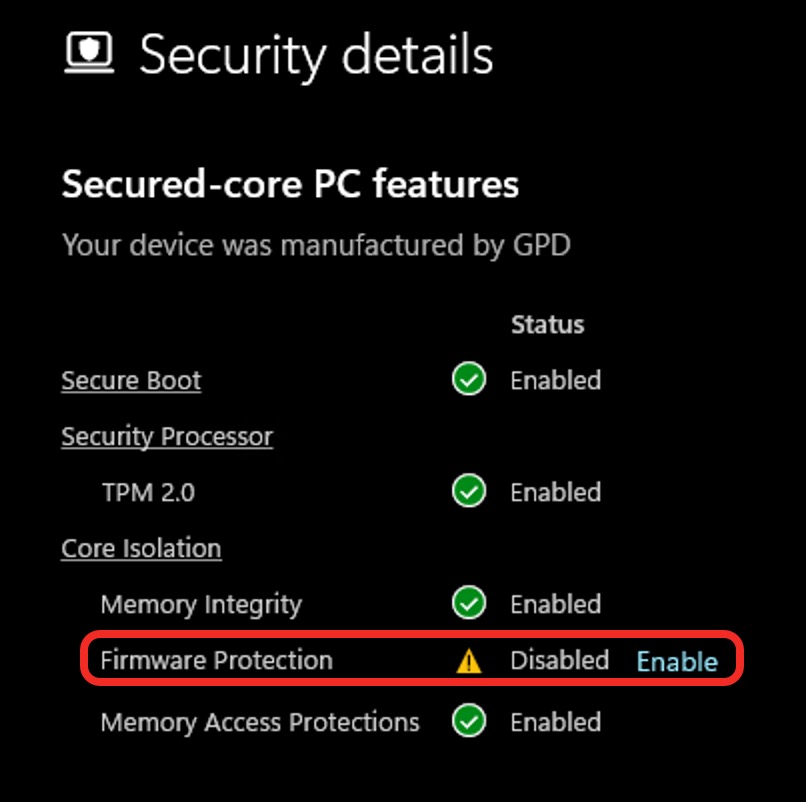Click the Firmware Protection label
This screenshot has height=802, width=806.
[x=216, y=660]
